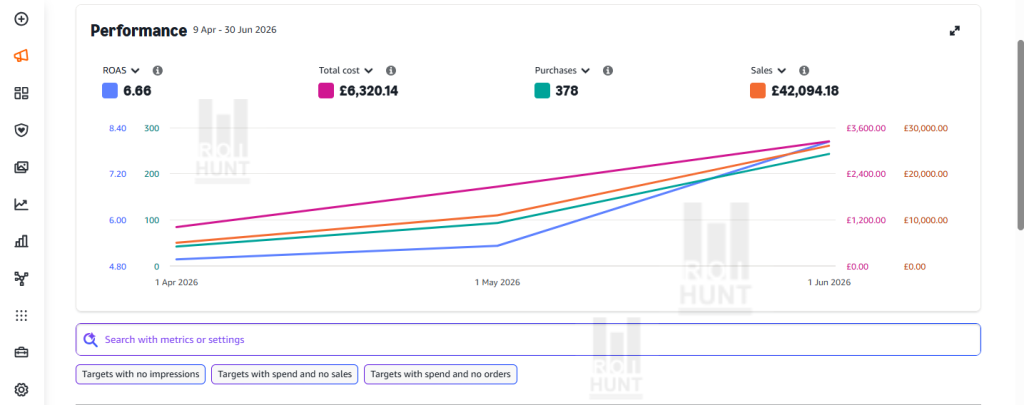Image resolution: width=1024 pixels, height=405 pixels.
Task: Open the ROAS metric dropdown
Action: point(121,71)
